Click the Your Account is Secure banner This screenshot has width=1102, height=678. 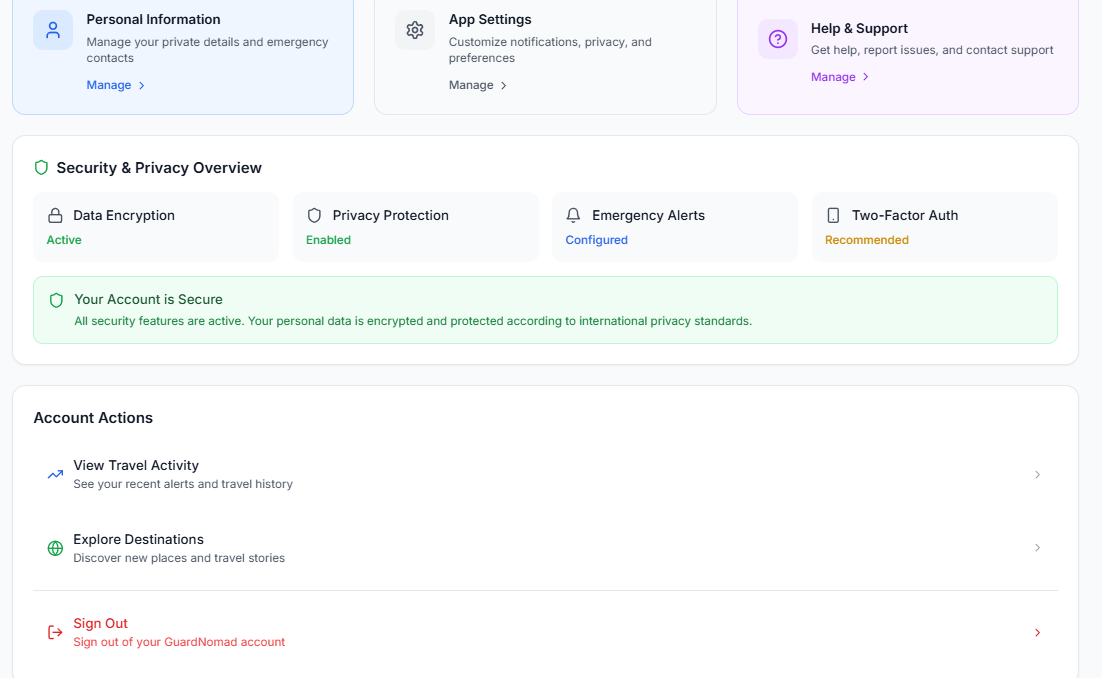pyautogui.click(x=545, y=310)
